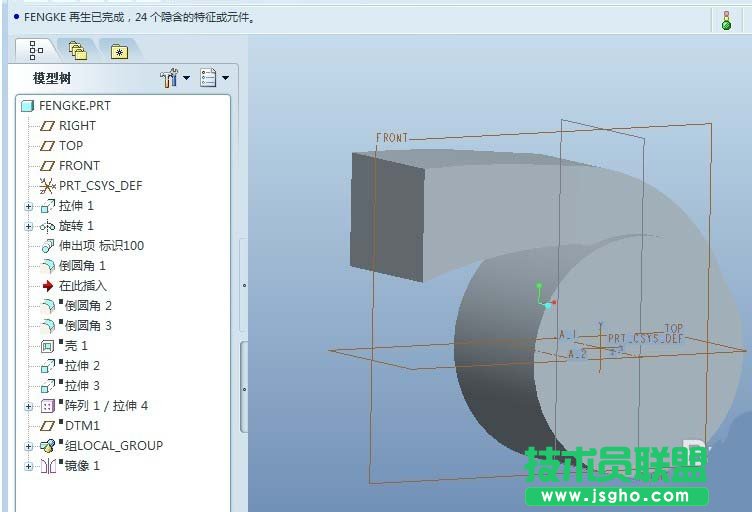752x512 pixels.
Task: Click the 拉伸 1 extrude icon
Action: point(47,207)
